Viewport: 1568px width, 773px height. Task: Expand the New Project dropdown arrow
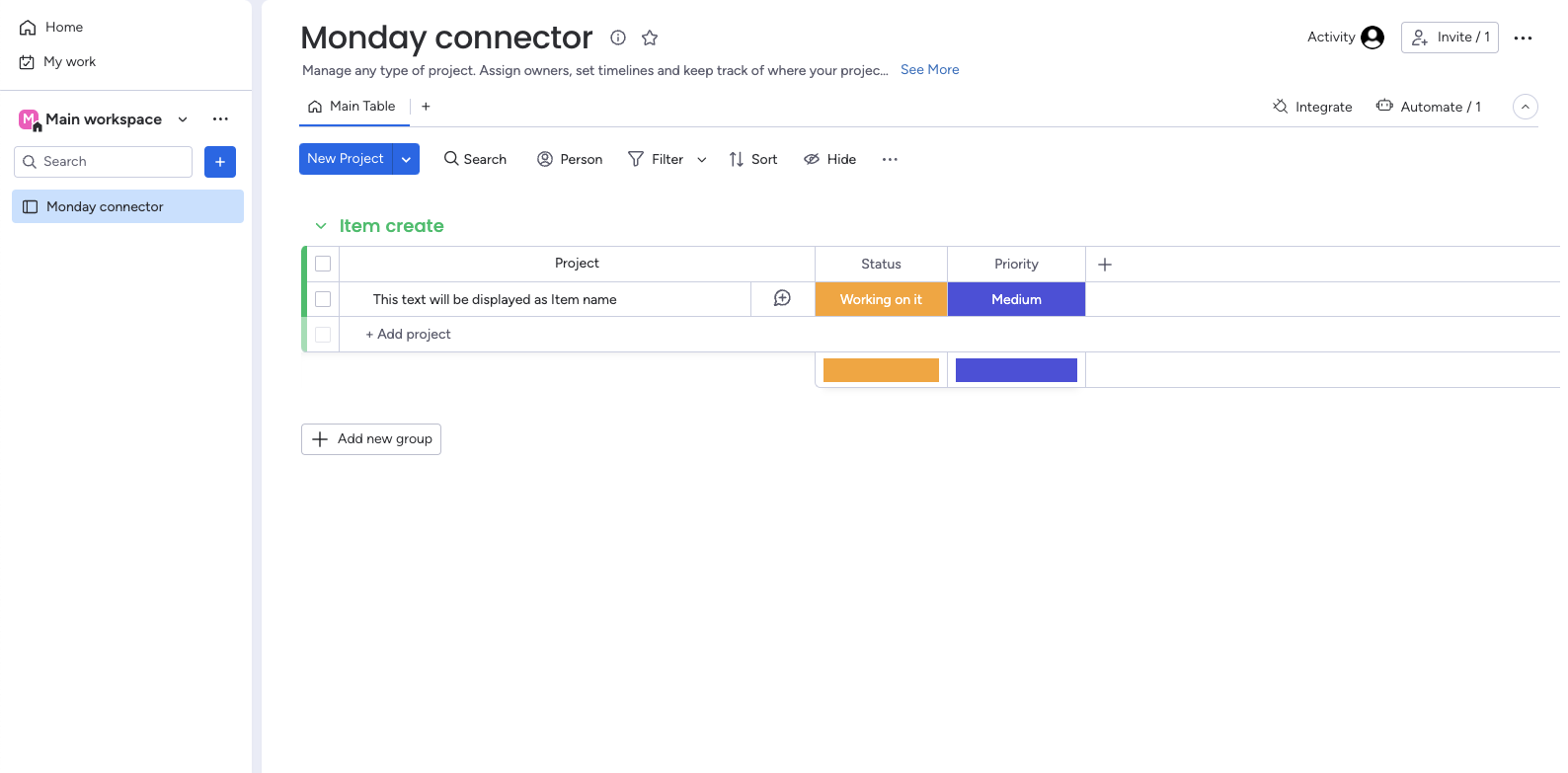click(406, 159)
